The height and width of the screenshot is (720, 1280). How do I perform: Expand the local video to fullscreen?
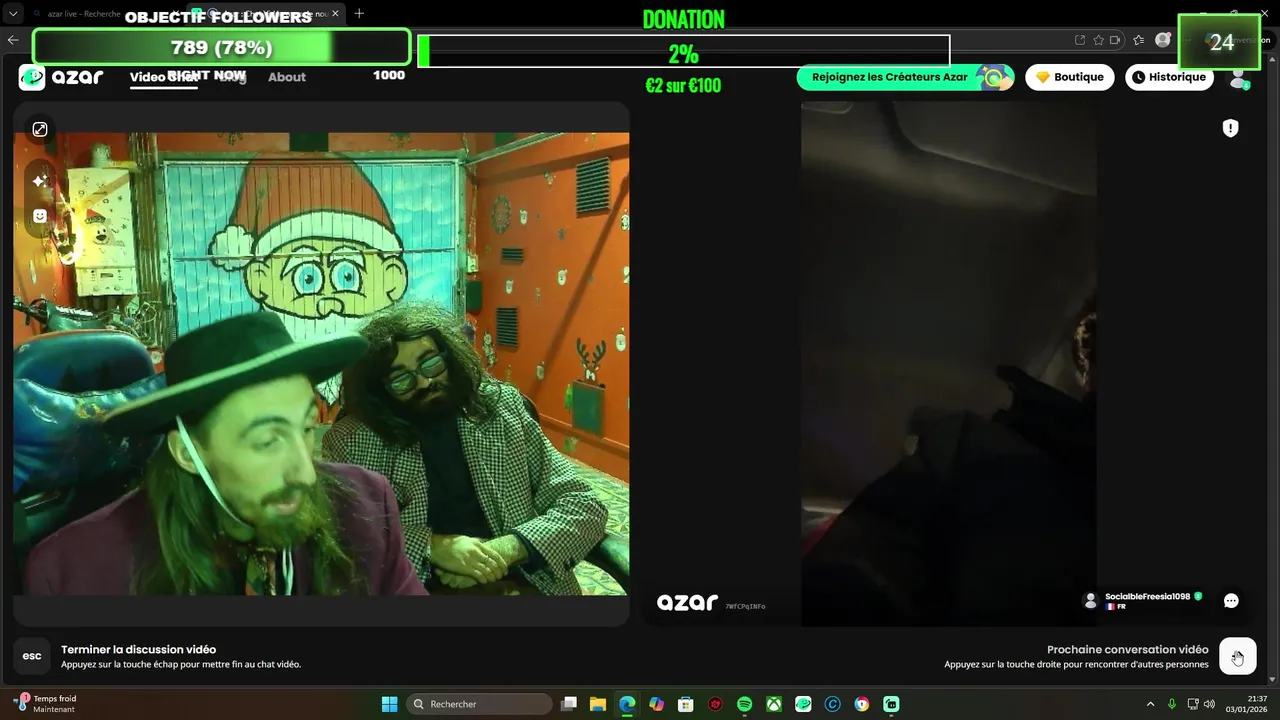coord(40,129)
